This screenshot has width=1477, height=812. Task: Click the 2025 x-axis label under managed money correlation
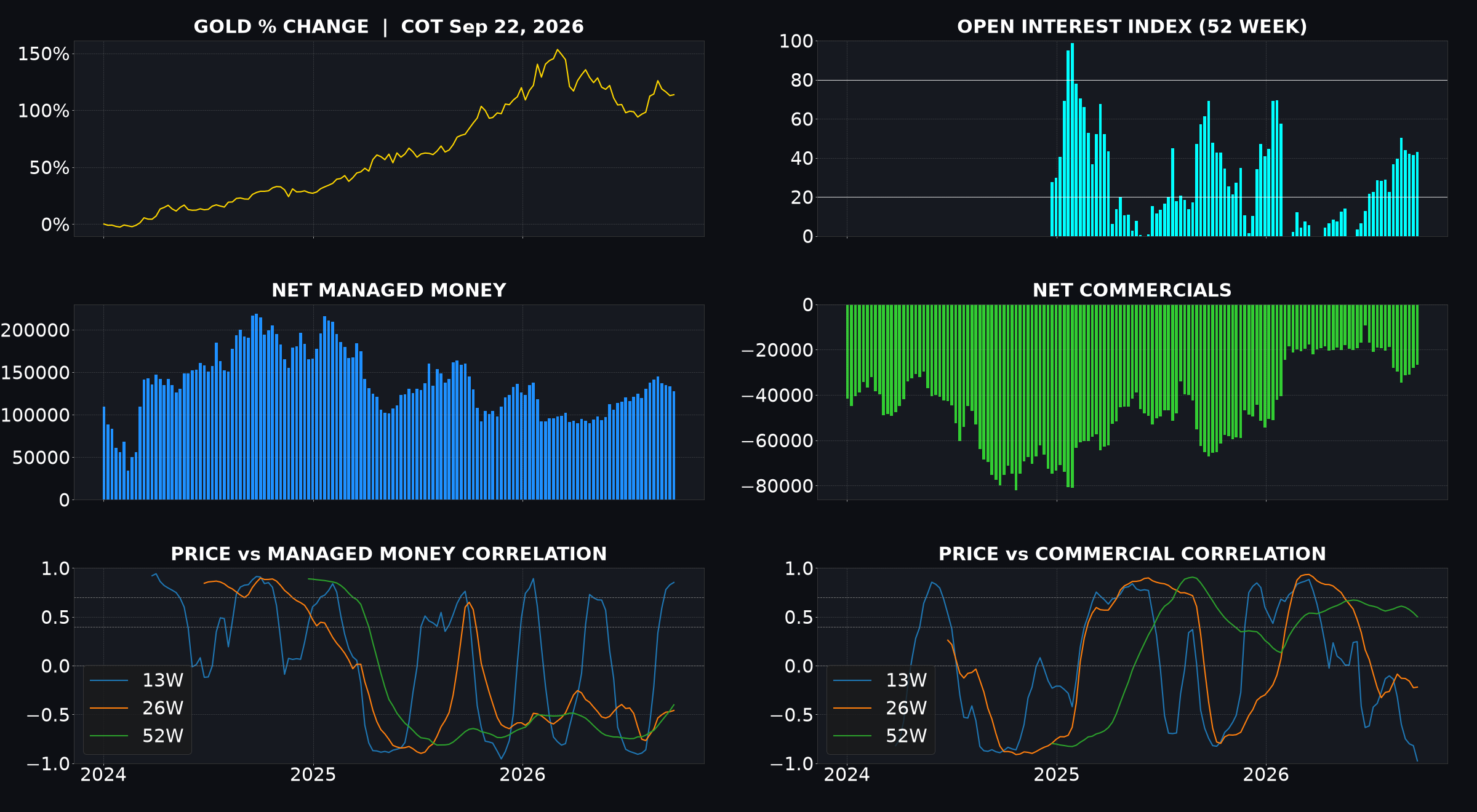313,774
